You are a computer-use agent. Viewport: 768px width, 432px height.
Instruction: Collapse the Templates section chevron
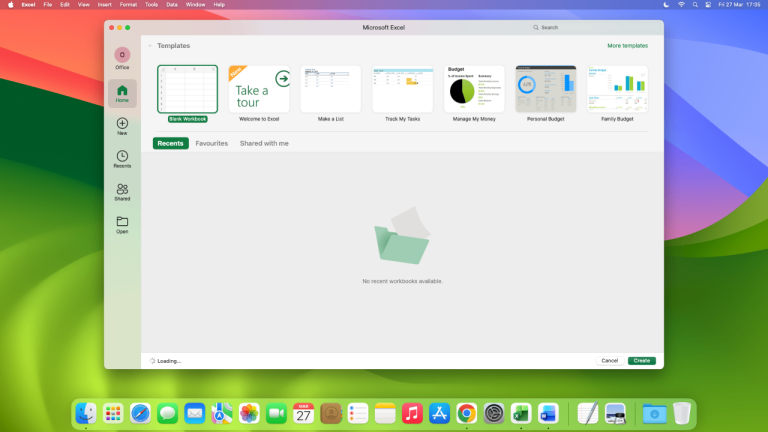150,46
